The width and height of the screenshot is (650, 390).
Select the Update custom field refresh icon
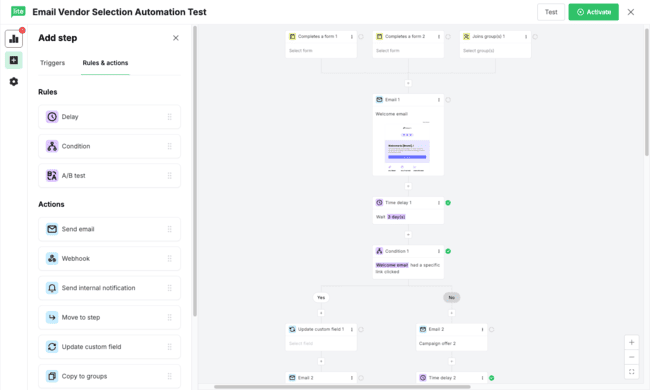click(52, 347)
